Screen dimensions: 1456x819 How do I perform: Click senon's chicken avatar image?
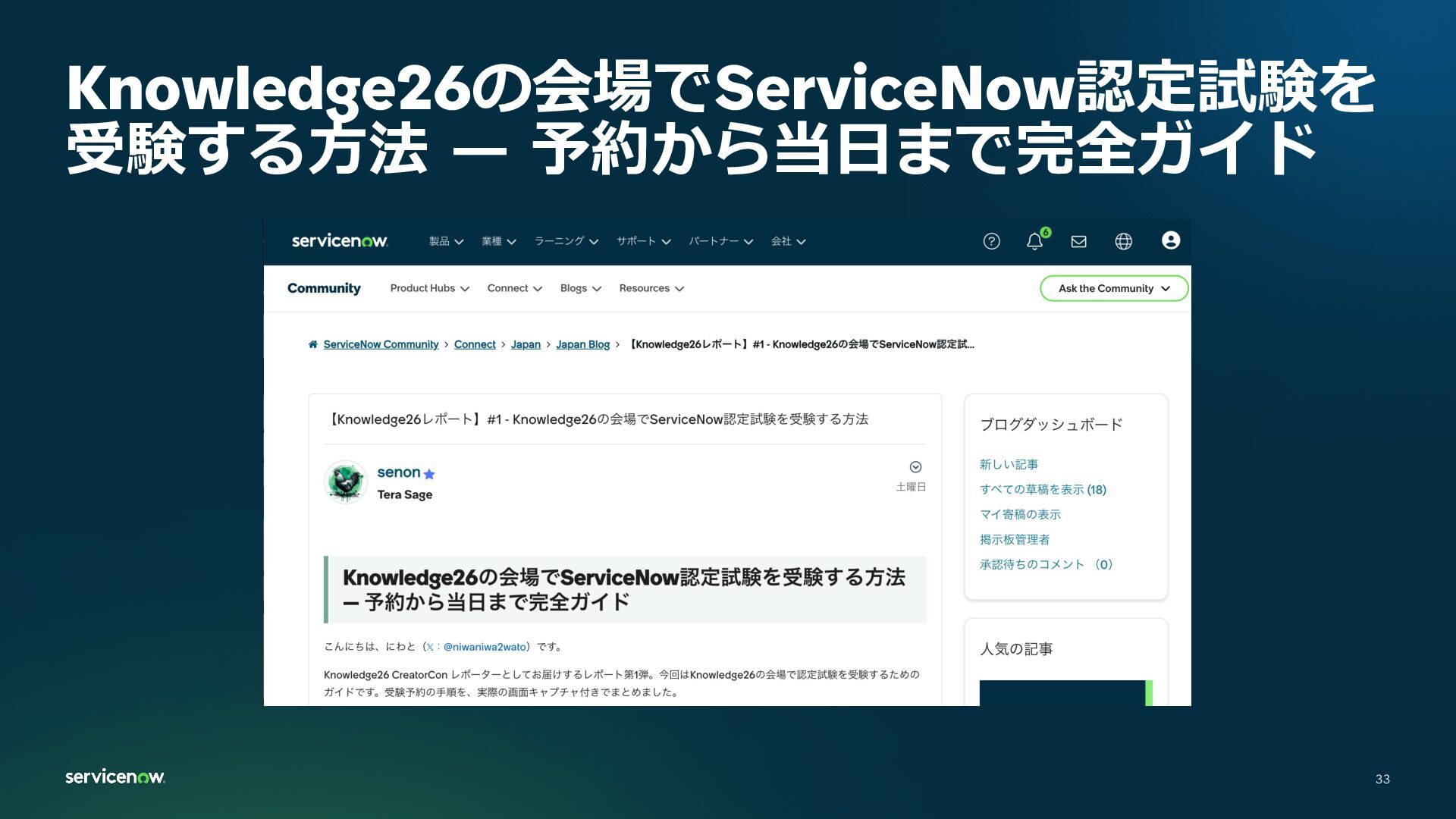click(x=346, y=482)
